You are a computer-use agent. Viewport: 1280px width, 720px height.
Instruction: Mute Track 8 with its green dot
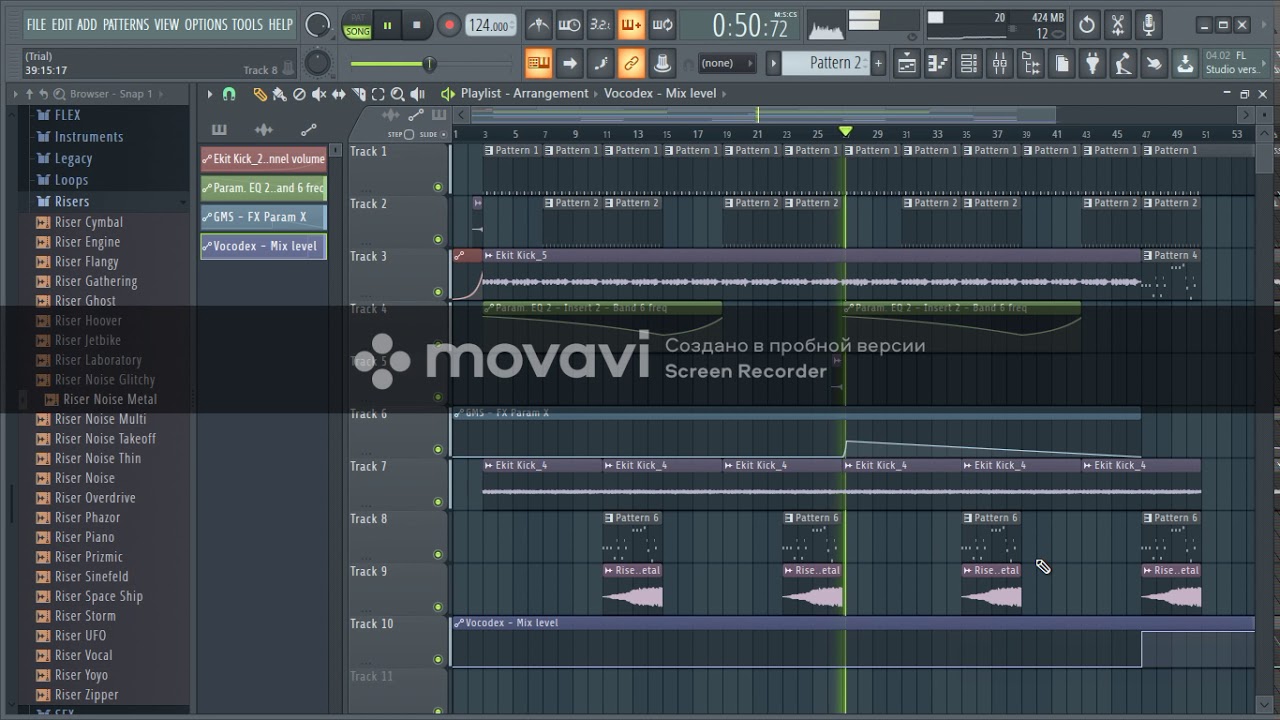[438, 554]
